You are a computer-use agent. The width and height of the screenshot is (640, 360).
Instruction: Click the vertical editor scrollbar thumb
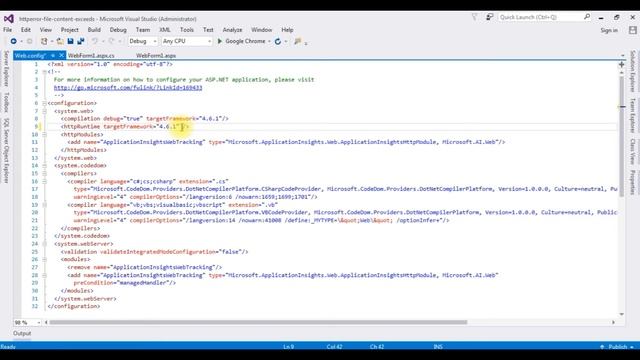pos(622,136)
